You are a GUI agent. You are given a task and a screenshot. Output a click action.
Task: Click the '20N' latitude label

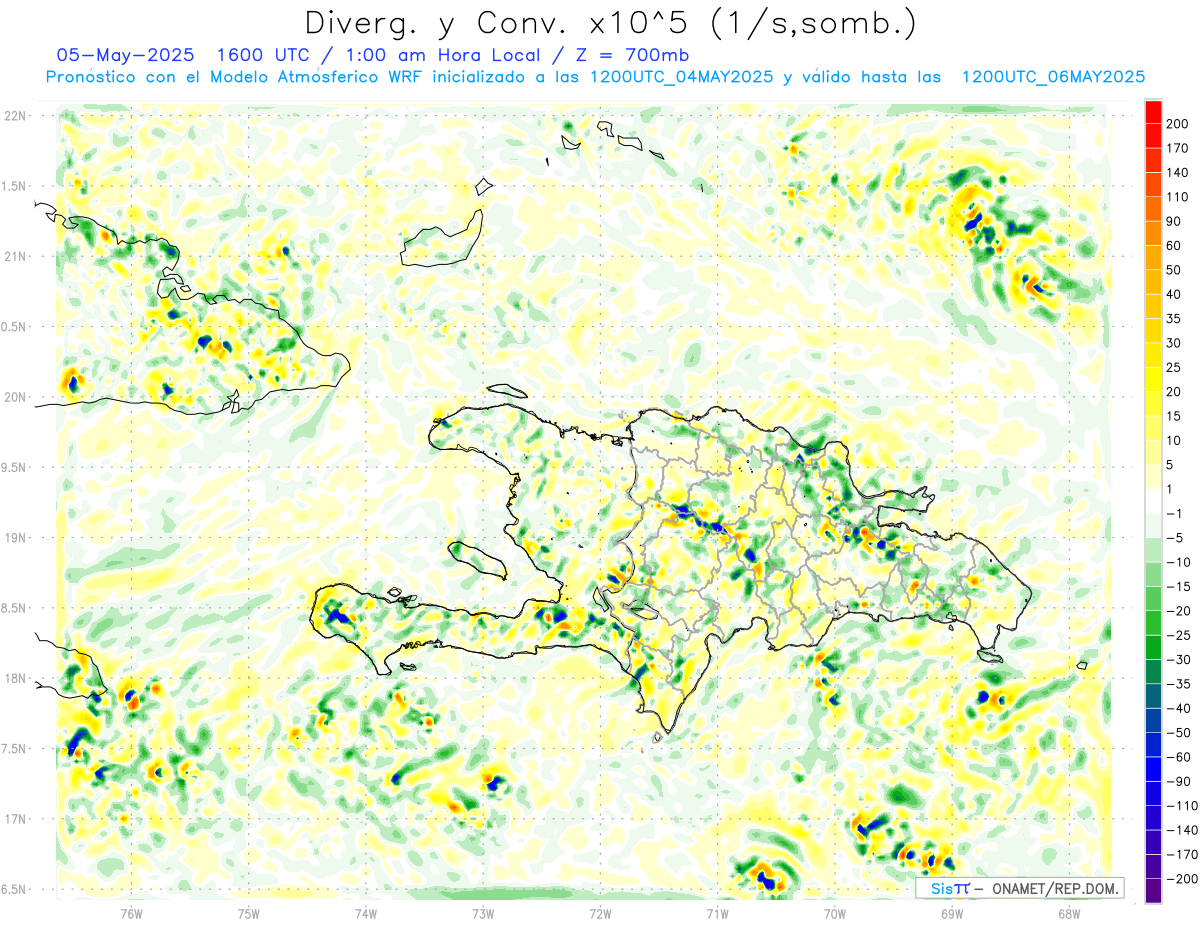14,397
